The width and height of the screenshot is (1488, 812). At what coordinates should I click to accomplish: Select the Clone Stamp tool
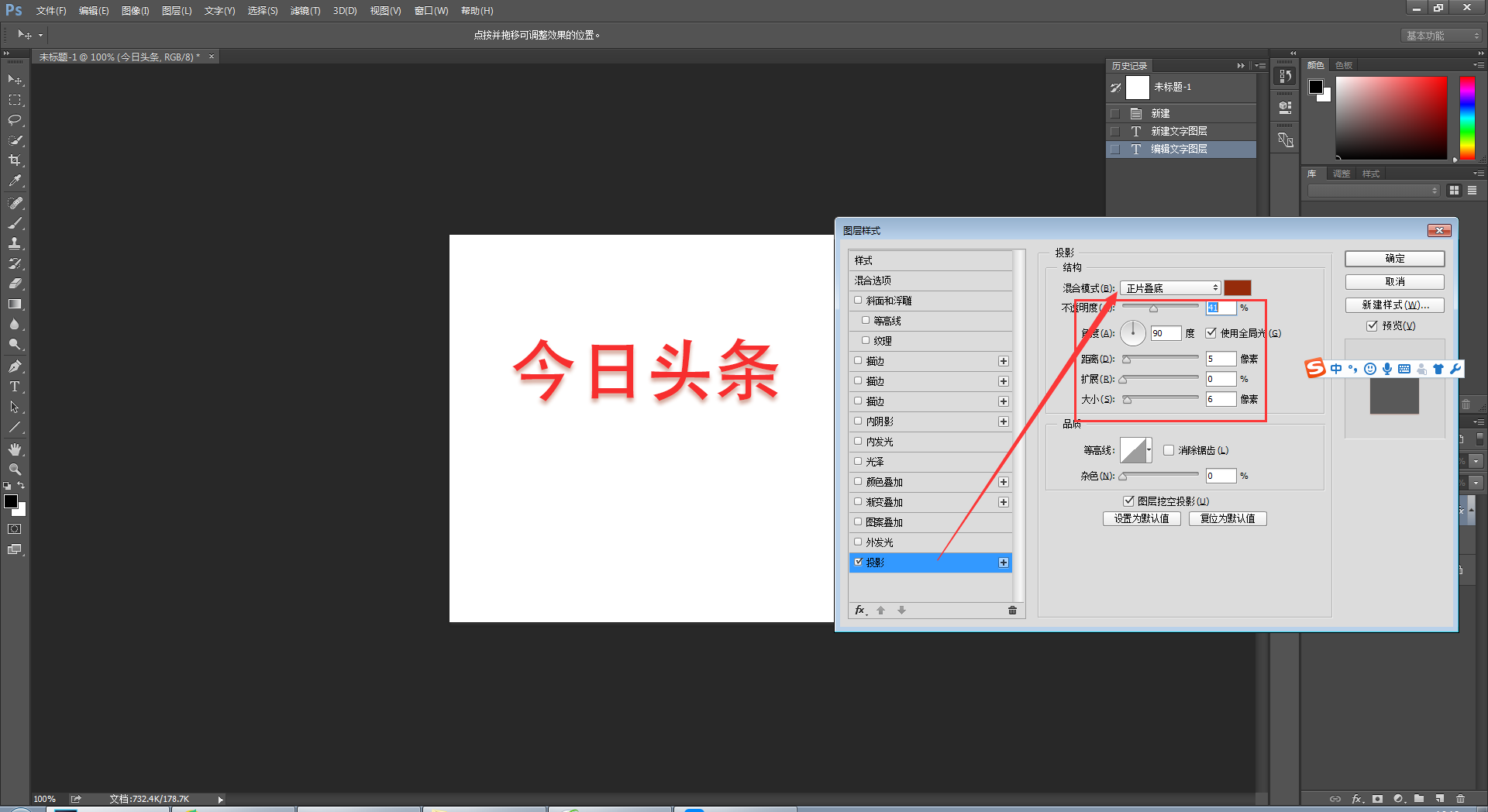[15, 243]
